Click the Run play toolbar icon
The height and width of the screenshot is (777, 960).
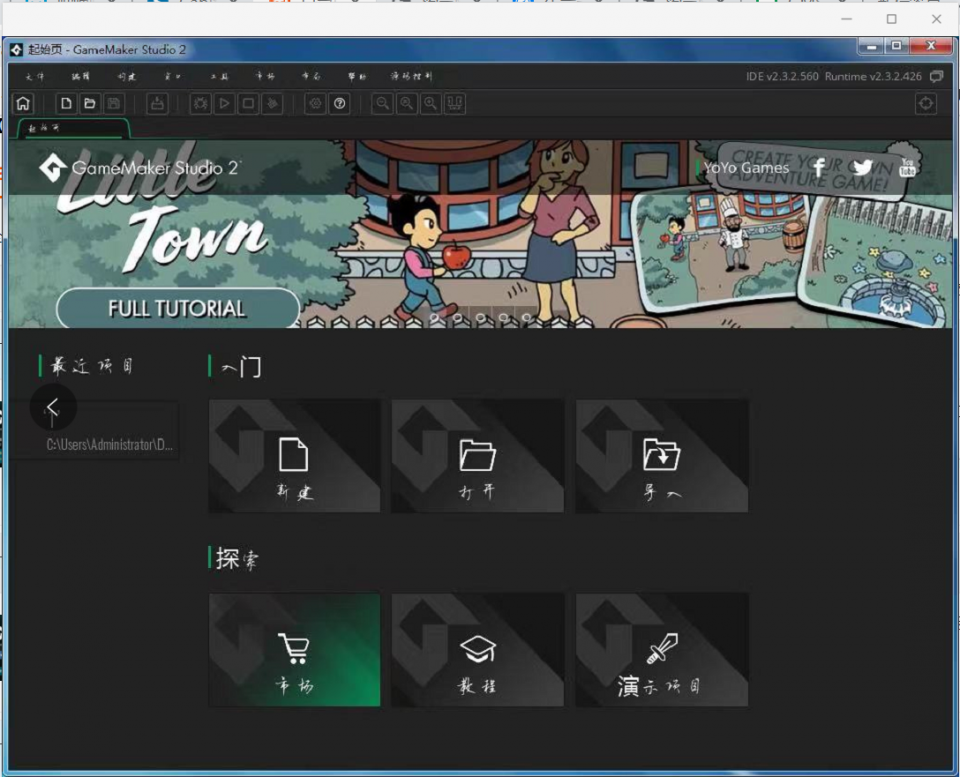[225, 103]
